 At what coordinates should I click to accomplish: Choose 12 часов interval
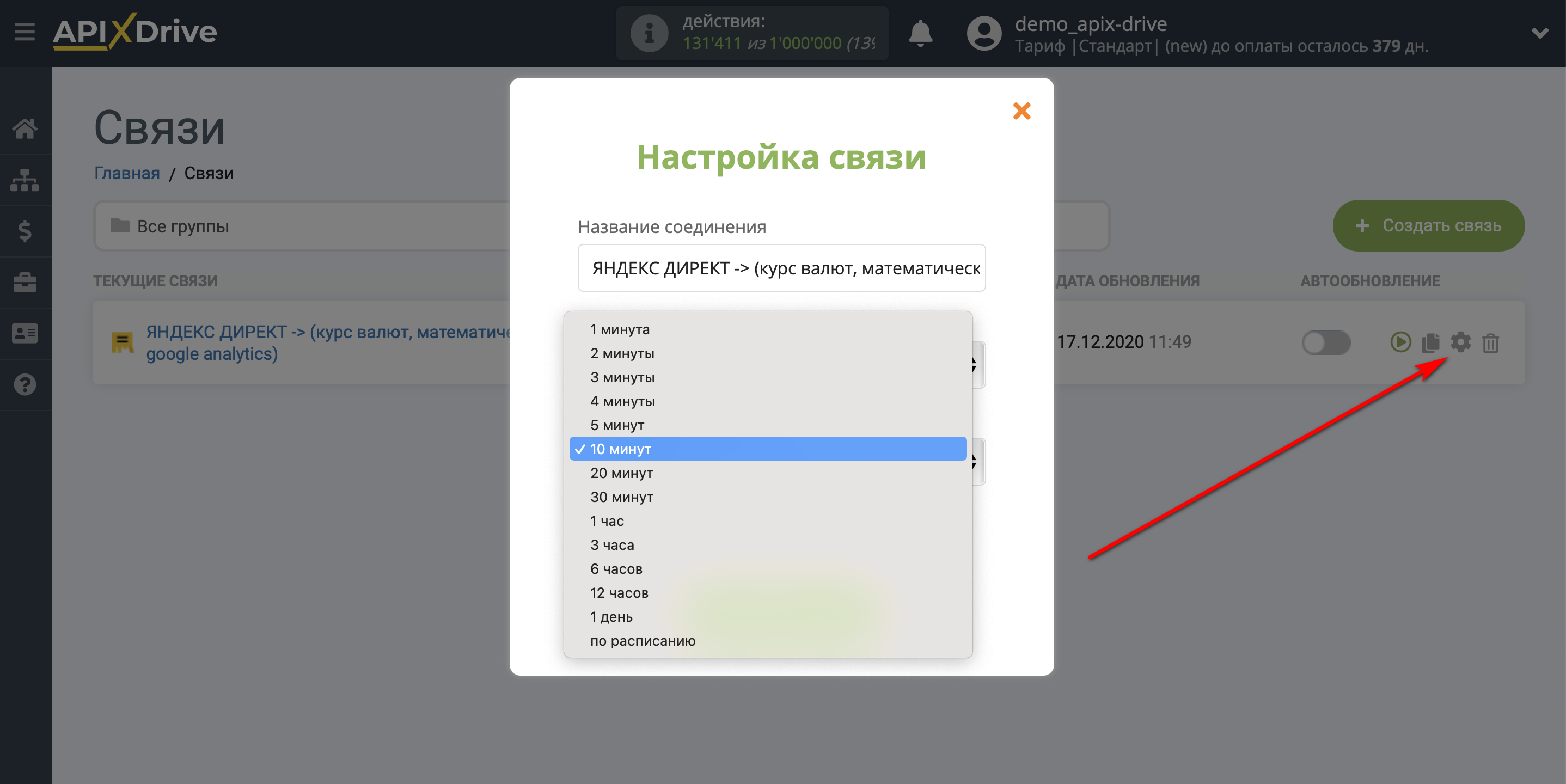pos(768,592)
